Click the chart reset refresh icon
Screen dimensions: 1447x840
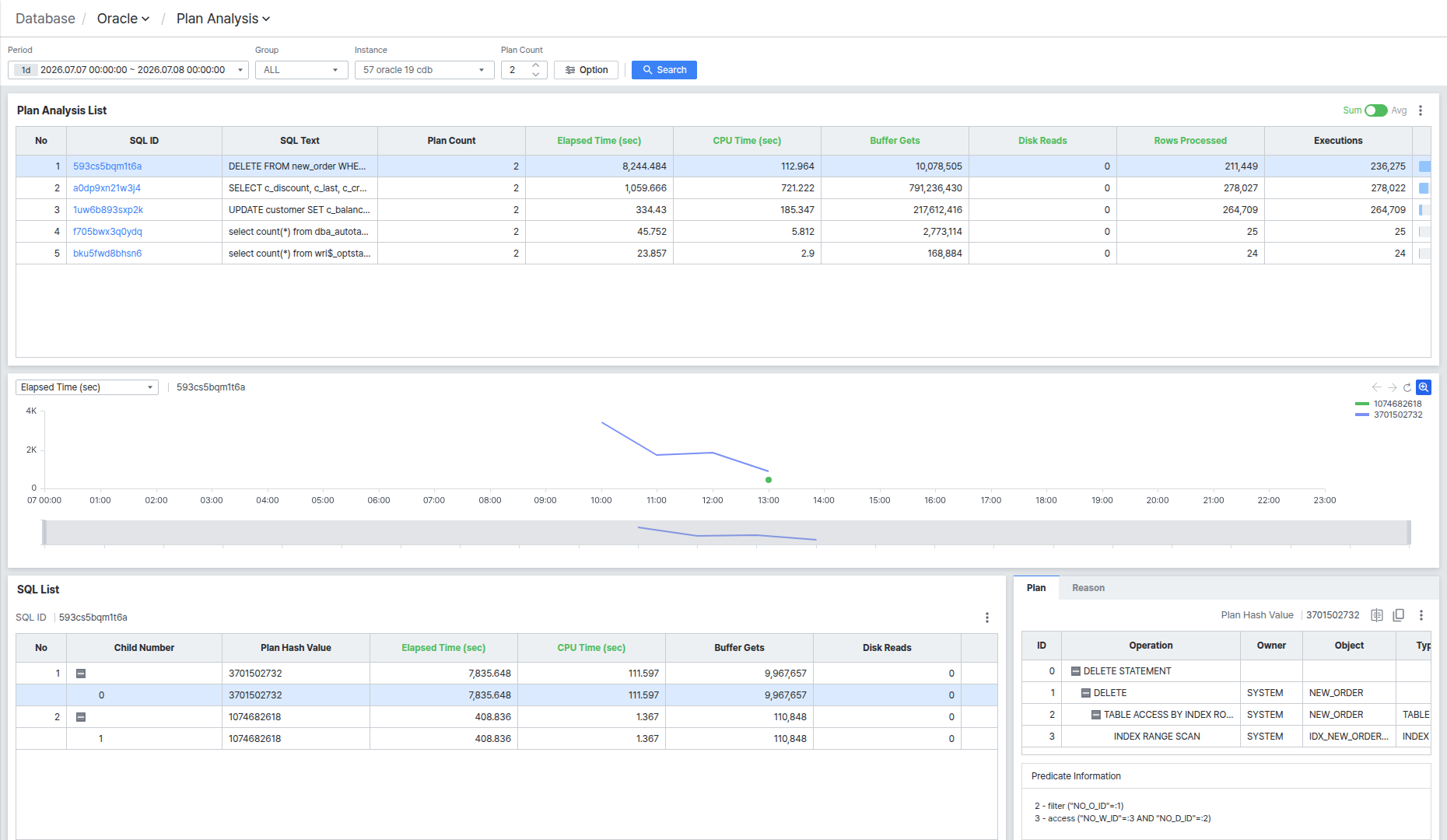click(x=1407, y=387)
